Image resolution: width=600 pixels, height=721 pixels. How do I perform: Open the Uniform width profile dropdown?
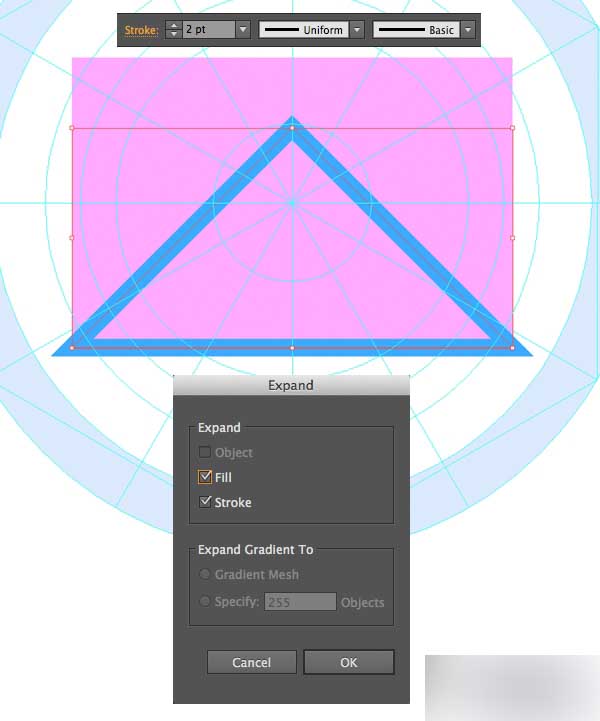coord(356,30)
